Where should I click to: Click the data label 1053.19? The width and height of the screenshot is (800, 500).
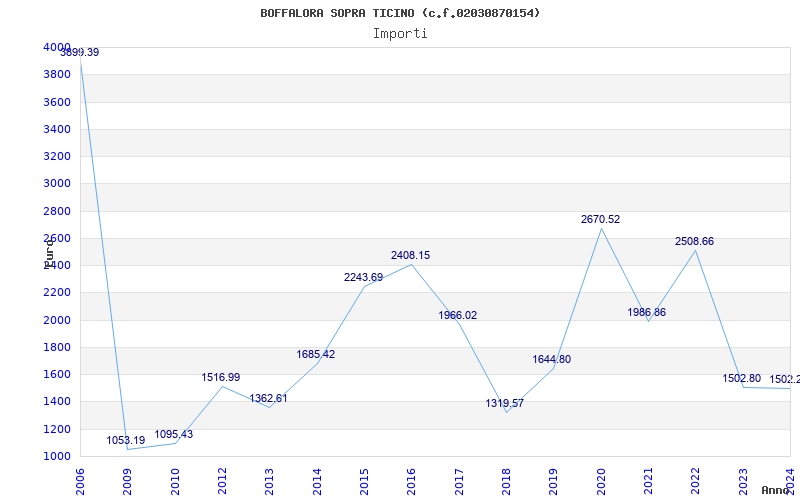126,440
